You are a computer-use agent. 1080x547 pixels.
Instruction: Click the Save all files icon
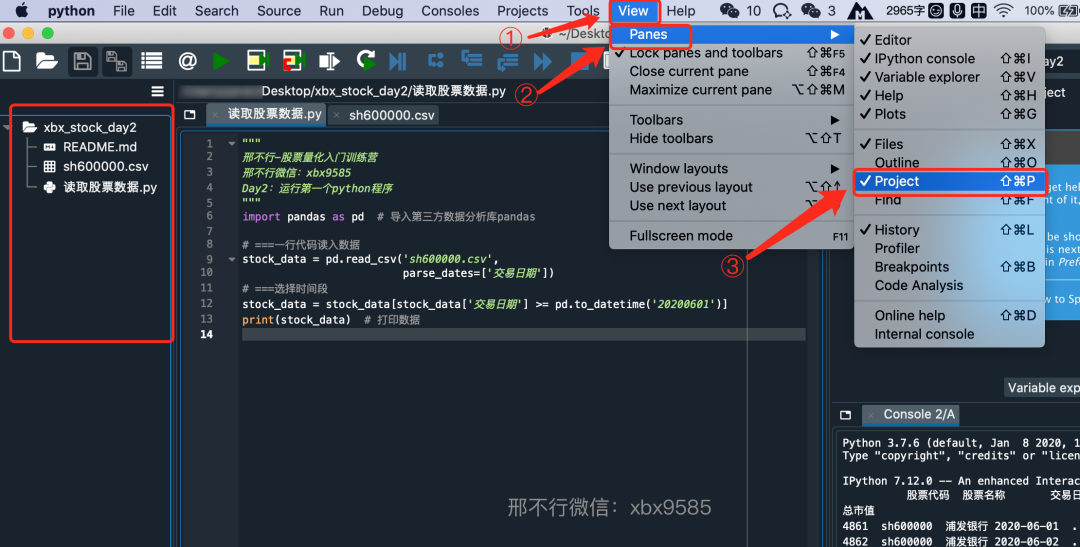(x=116, y=61)
